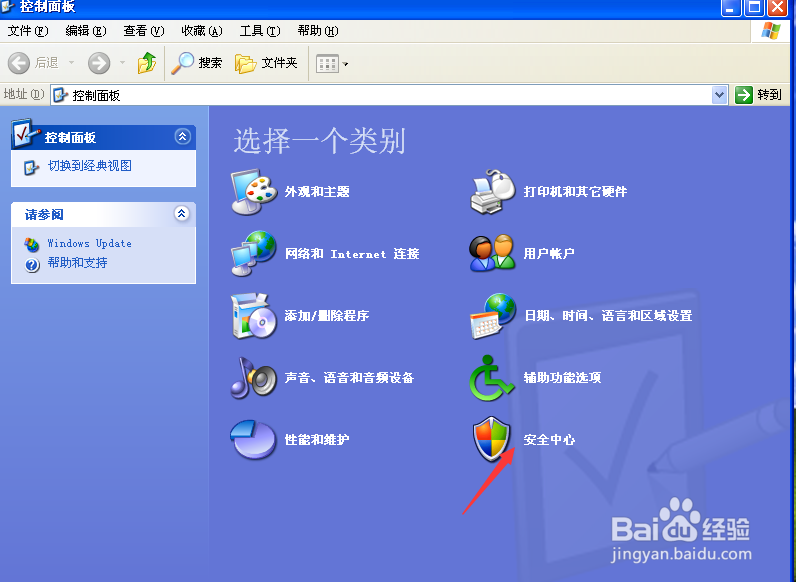The width and height of the screenshot is (796, 582).
Task: Click the control panel icon in address bar
Action: pyautogui.click(x=60, y=95)
